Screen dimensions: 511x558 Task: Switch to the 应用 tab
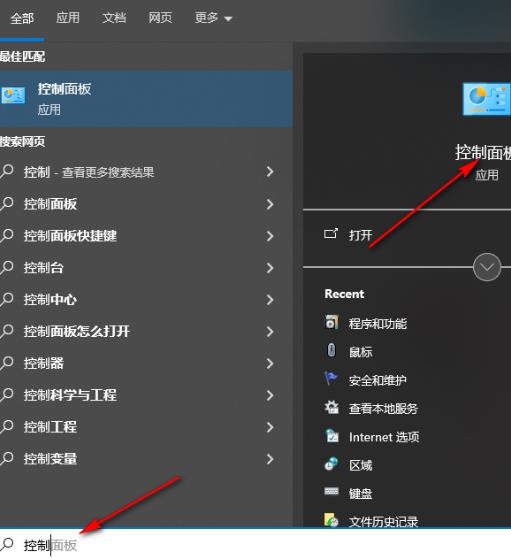pyautogui.click(x=68, y=17)
